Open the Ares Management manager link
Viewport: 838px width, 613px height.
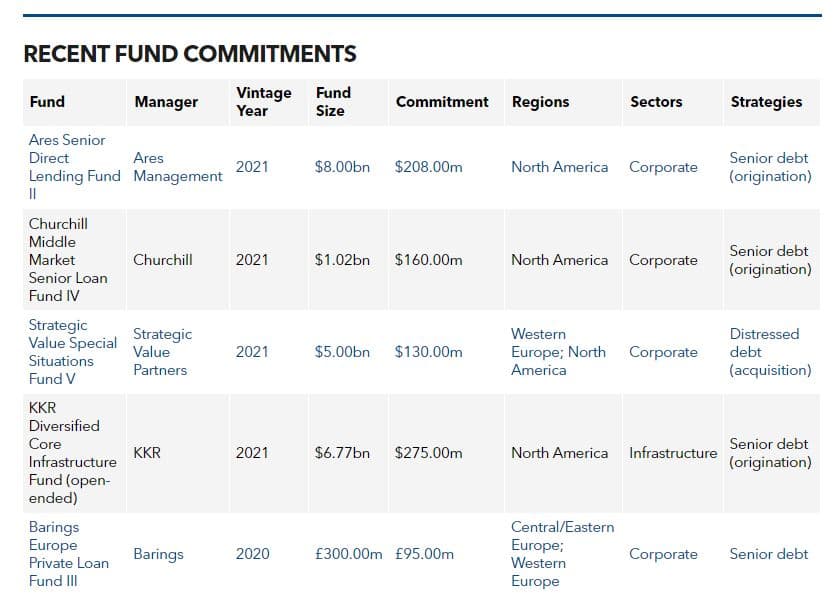[177, 167]
